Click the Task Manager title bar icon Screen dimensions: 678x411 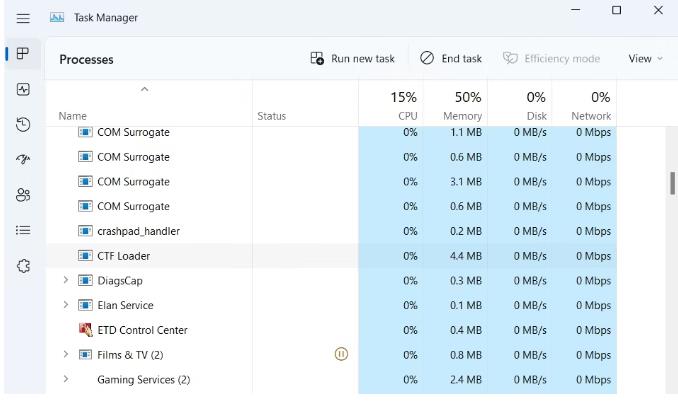pyautogui.click(x=57, y=17)
